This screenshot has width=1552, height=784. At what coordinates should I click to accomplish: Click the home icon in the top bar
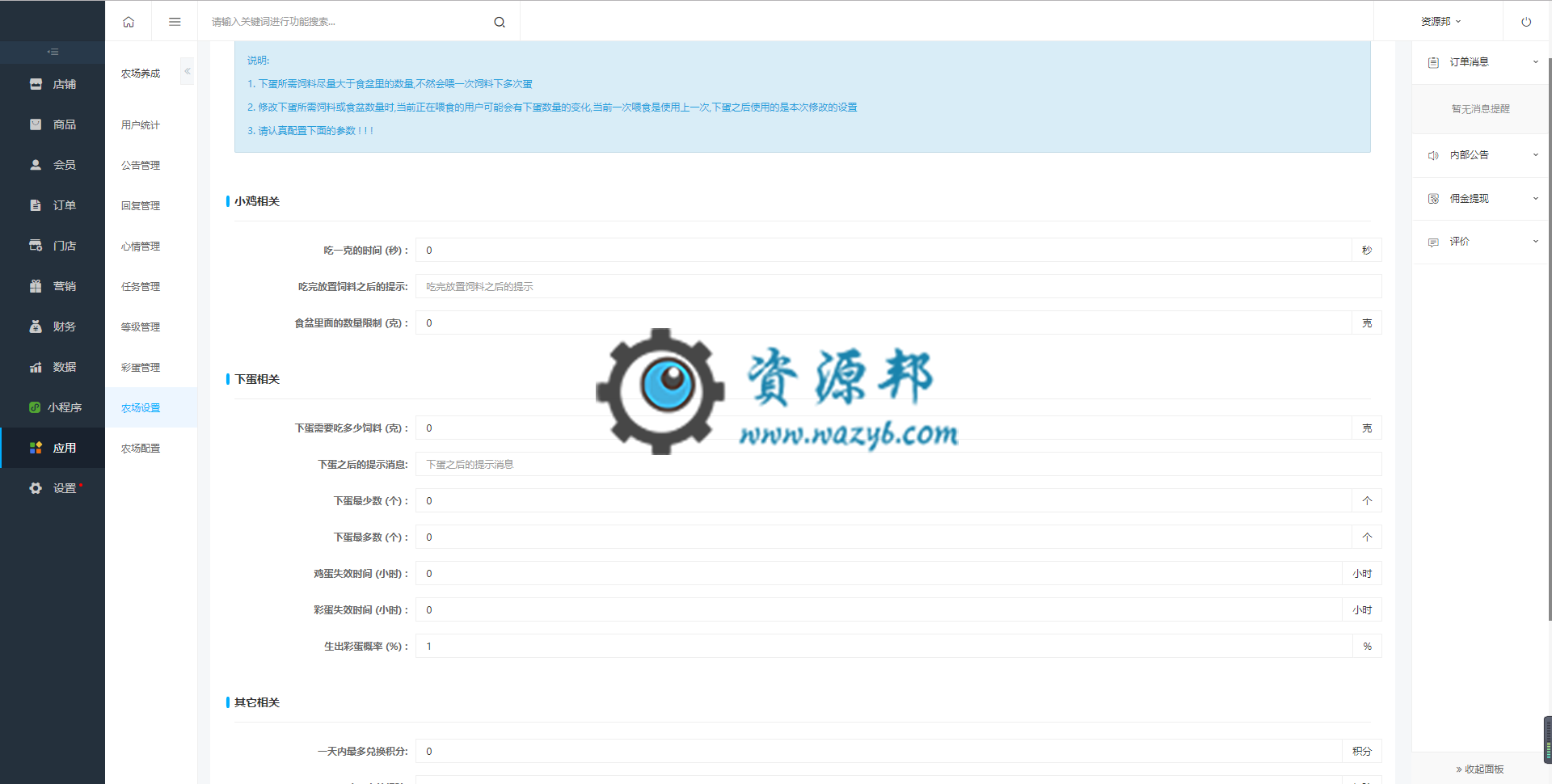[129, 22]
